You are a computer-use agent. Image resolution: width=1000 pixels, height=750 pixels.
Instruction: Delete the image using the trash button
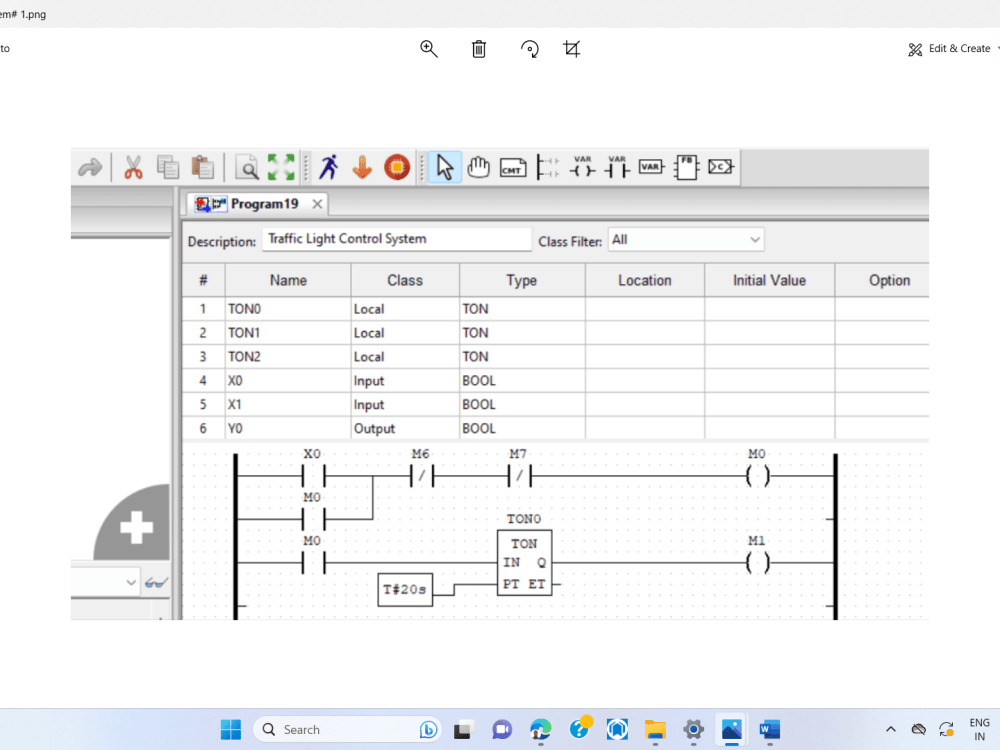478,48
